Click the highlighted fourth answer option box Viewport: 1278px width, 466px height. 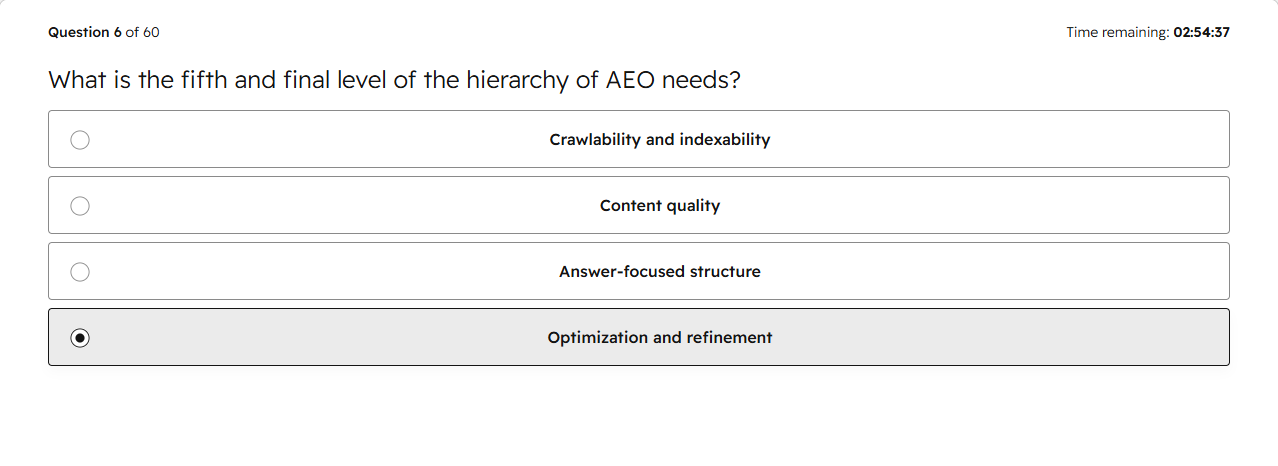pyautogui.click(x=639, y=337)
